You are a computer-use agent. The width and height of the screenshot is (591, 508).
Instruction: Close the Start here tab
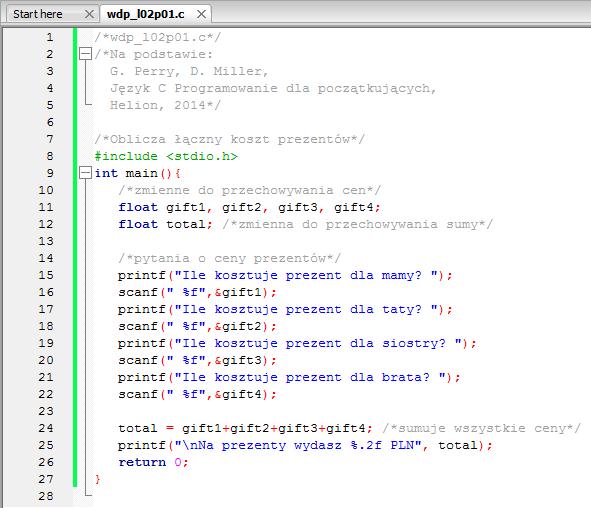tap(89, 14)
